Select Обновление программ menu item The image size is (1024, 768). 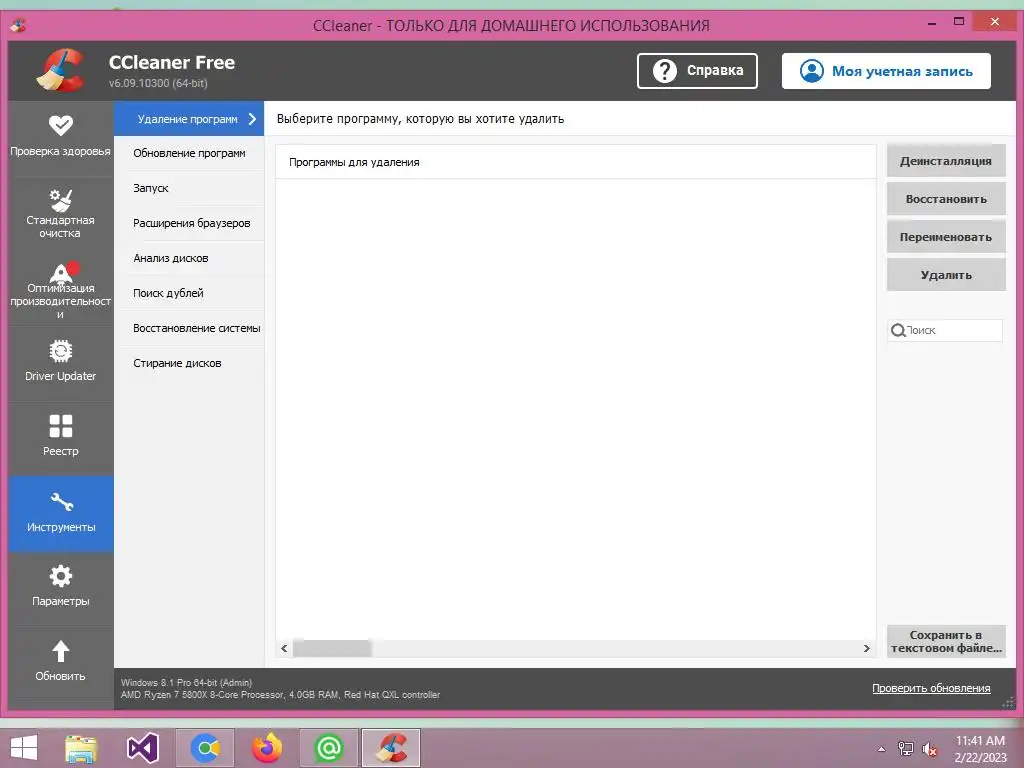tap(189, 153)
